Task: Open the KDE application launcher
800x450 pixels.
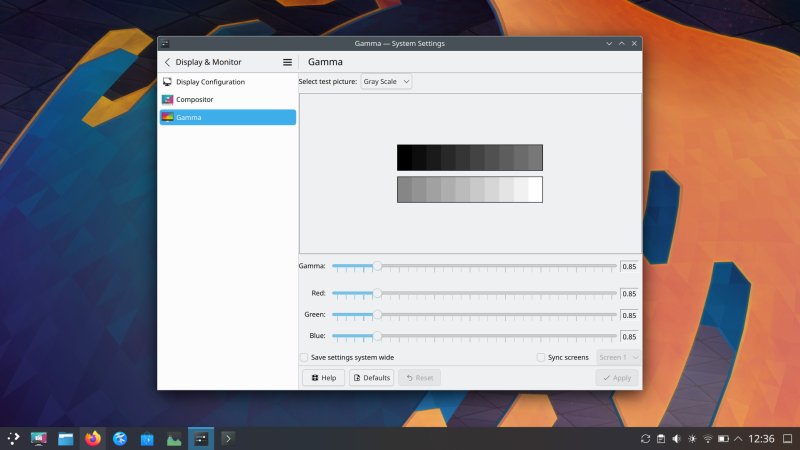Action: 13,438
